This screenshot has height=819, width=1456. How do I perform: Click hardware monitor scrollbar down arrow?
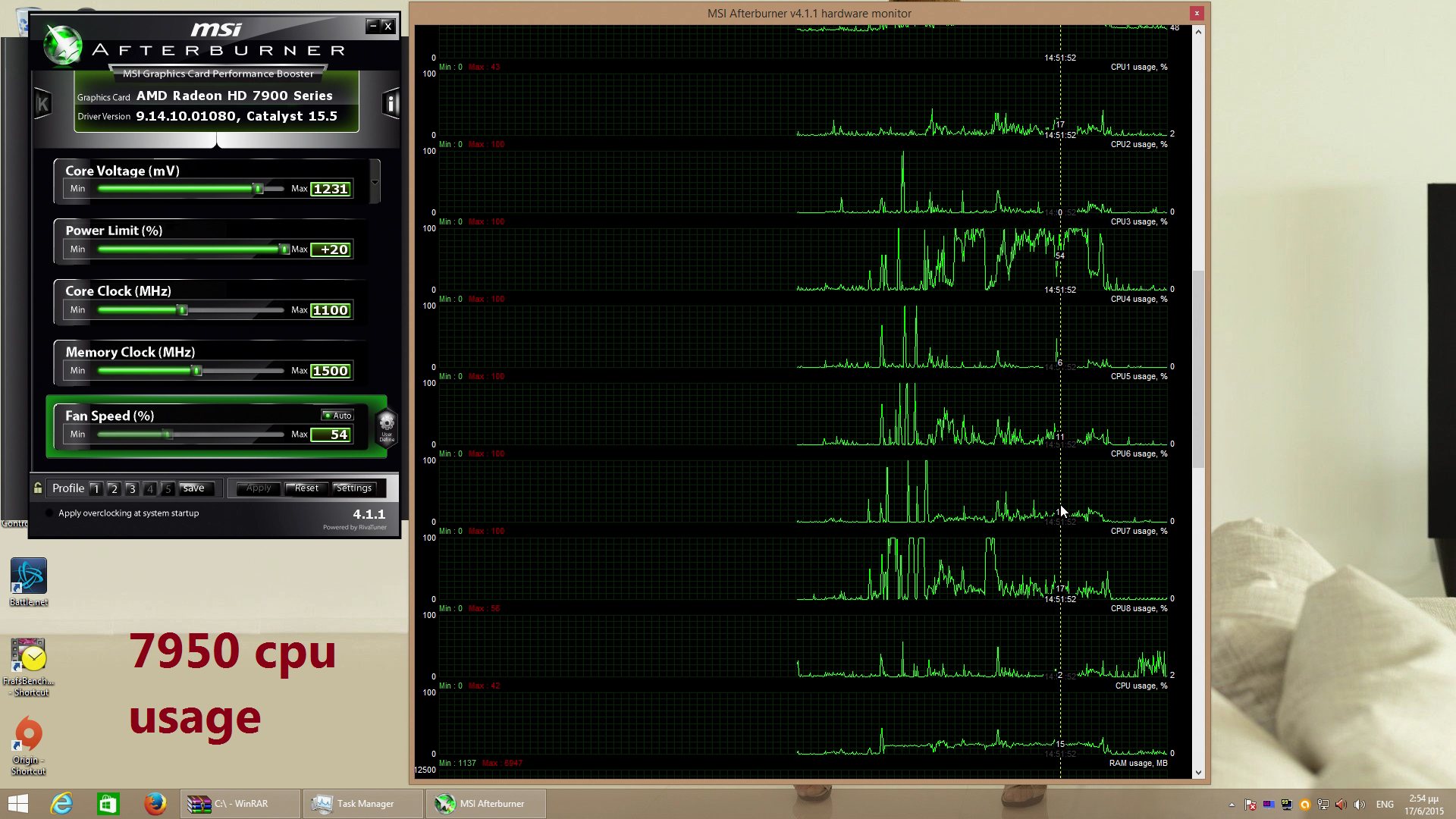click(x=1198, y=772)
